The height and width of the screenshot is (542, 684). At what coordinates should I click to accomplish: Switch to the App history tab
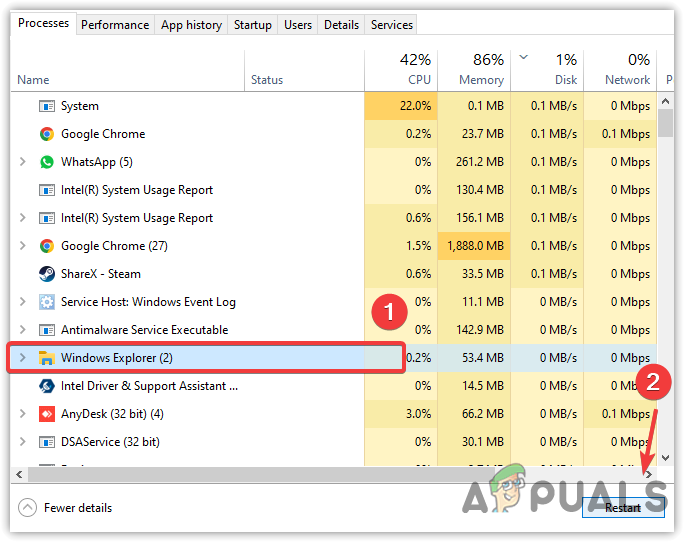(x=191, y=25)
